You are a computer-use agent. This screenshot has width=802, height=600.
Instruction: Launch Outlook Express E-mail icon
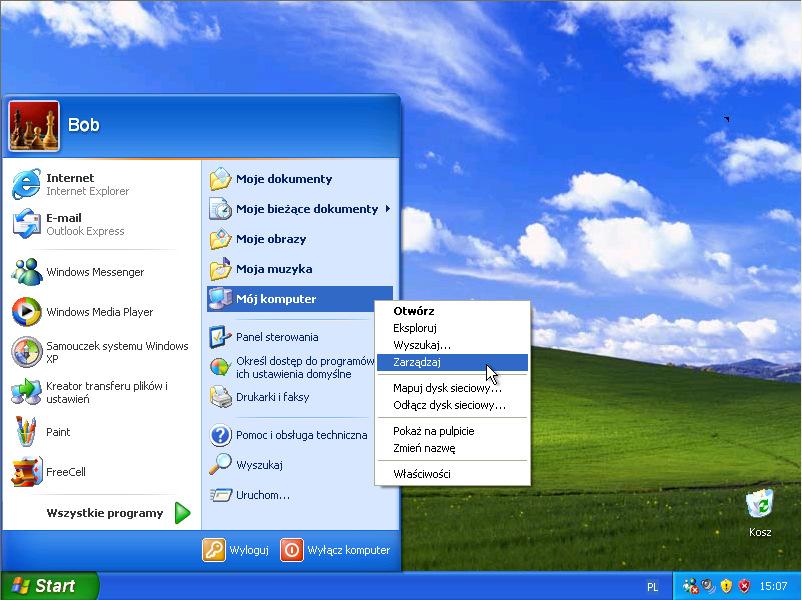27,224
